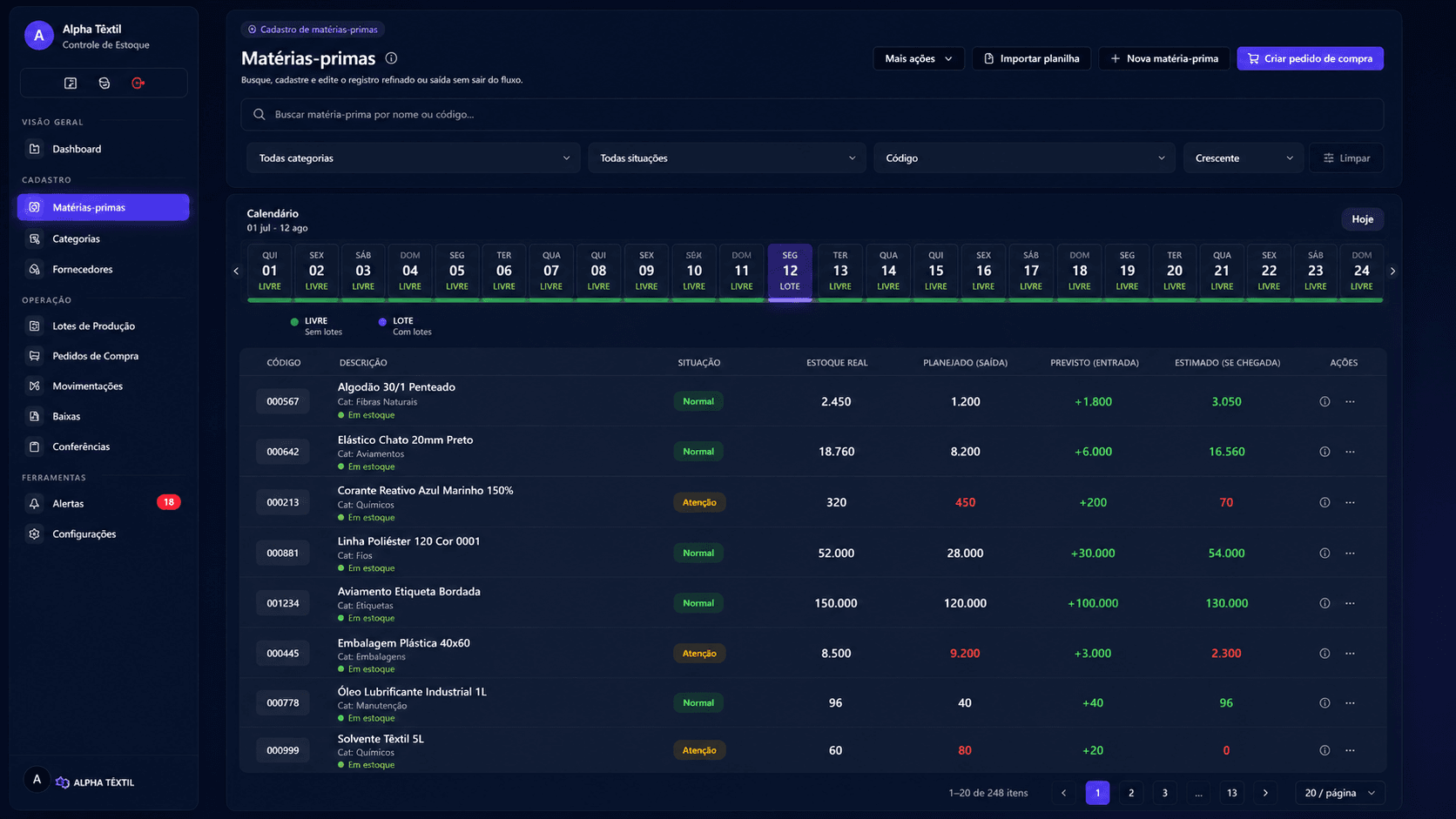This screenshot has width=1456, height=819.
Task: Open Conferências in the sidebar menu
Action: click(x=103, y=446)
